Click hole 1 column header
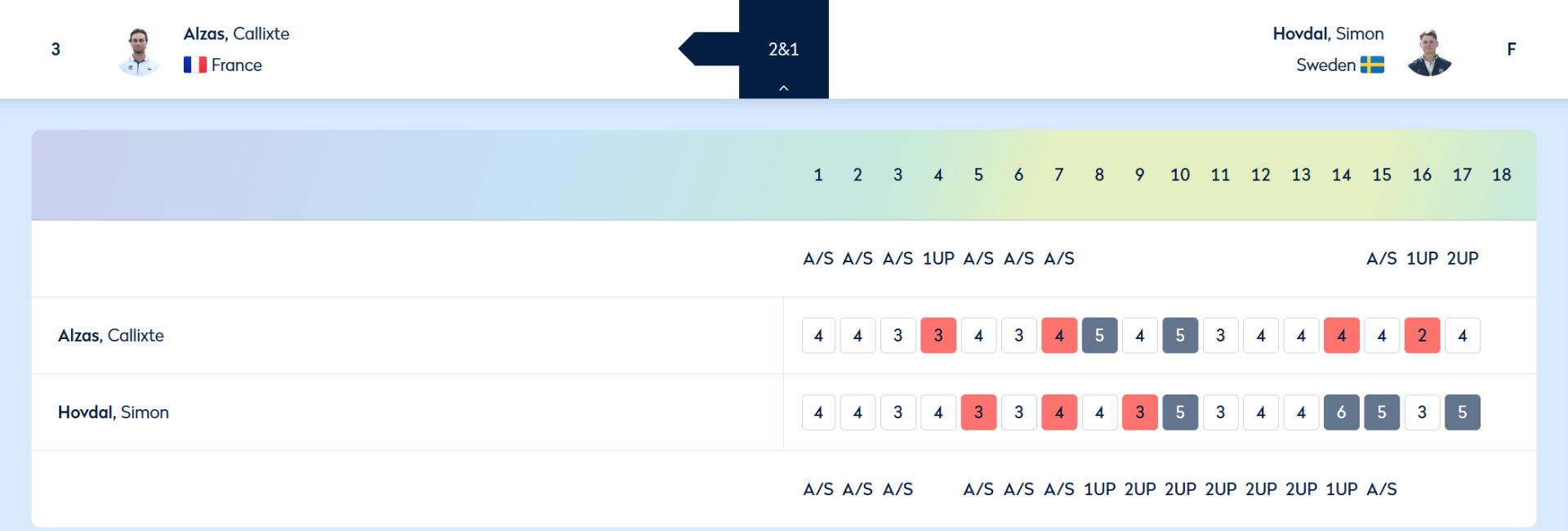 coord(818,175)
